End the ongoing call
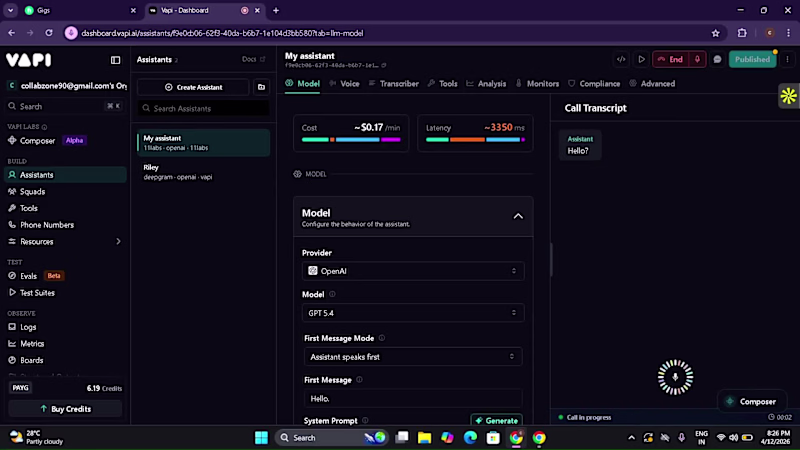Viewport: 800px width, 450px height. click(x=670, y=59)
